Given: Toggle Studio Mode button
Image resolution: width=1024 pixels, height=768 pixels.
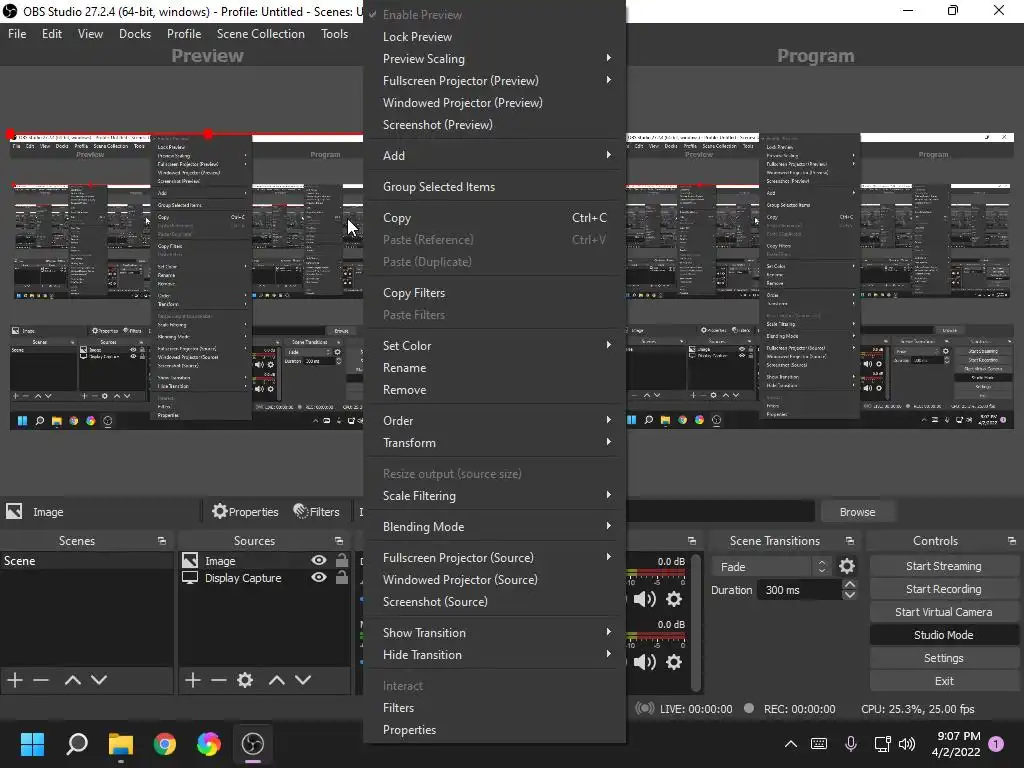Looking at the screenshot, I should click(944, 635).
